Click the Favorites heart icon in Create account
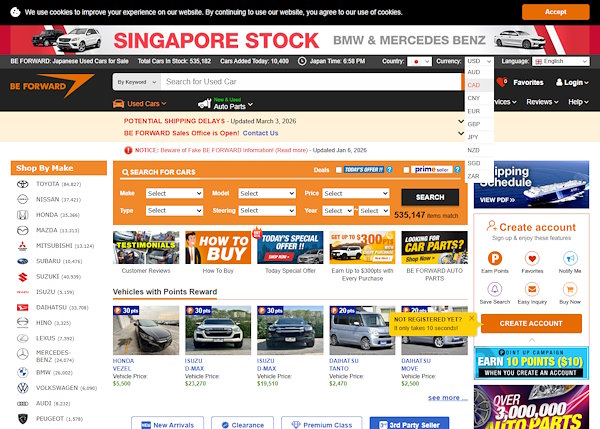This screenshot has height=429, width=600. [532, 258]
